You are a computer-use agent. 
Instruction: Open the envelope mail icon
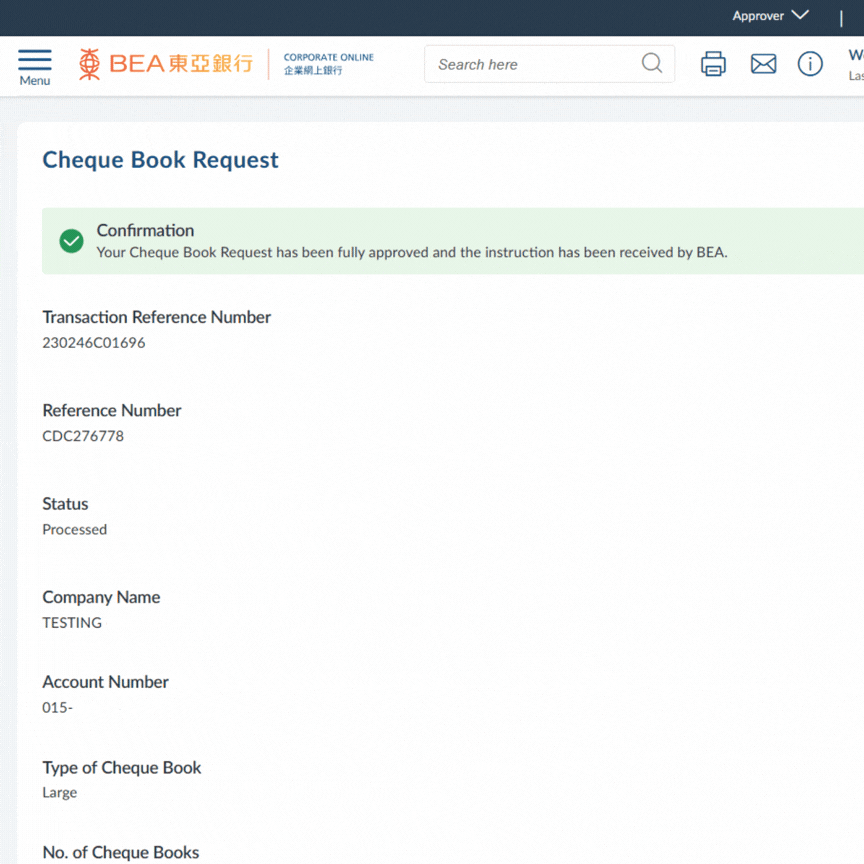point(763,64)
